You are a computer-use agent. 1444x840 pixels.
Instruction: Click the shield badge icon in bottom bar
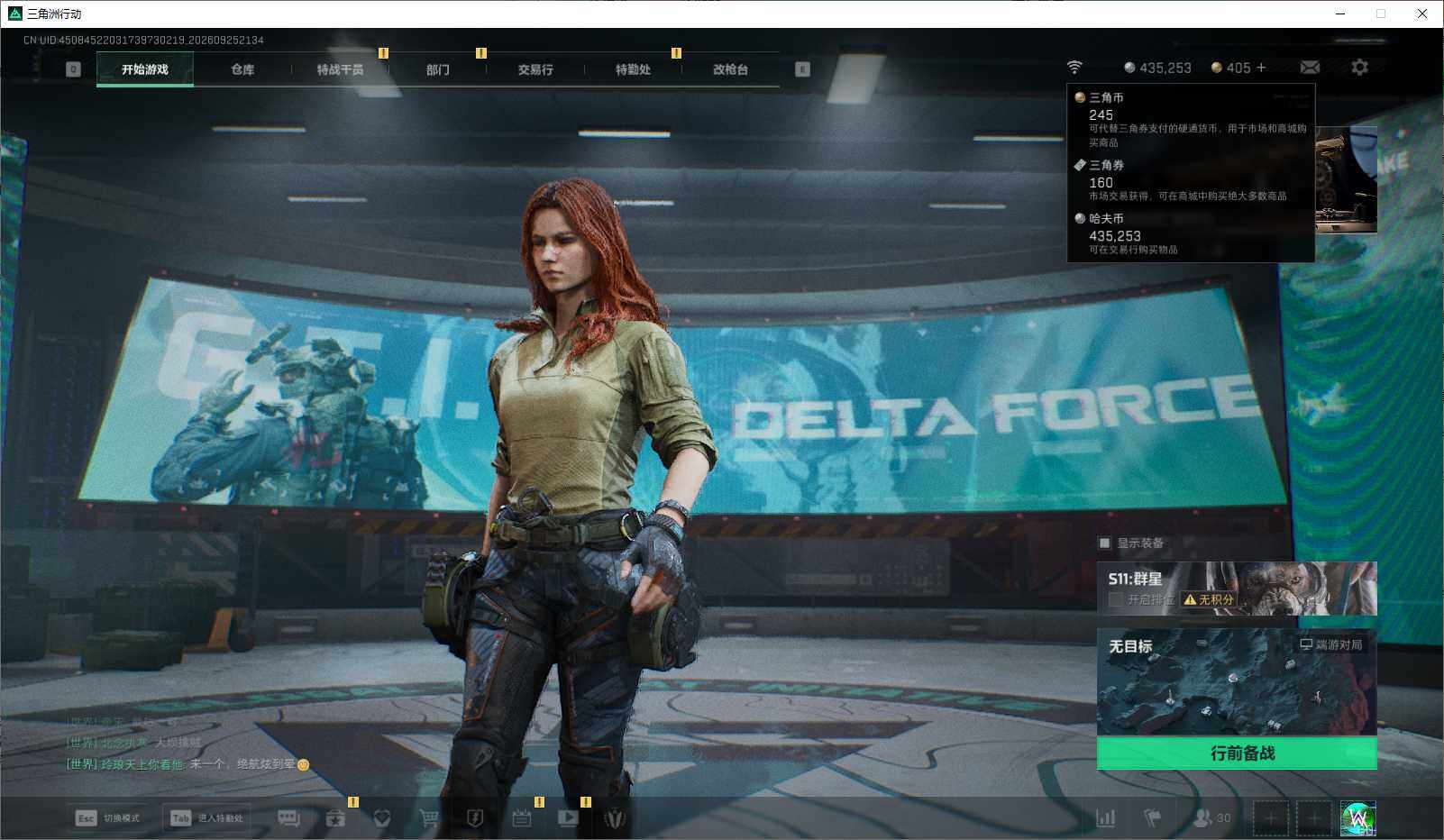(x=475, y=818)
